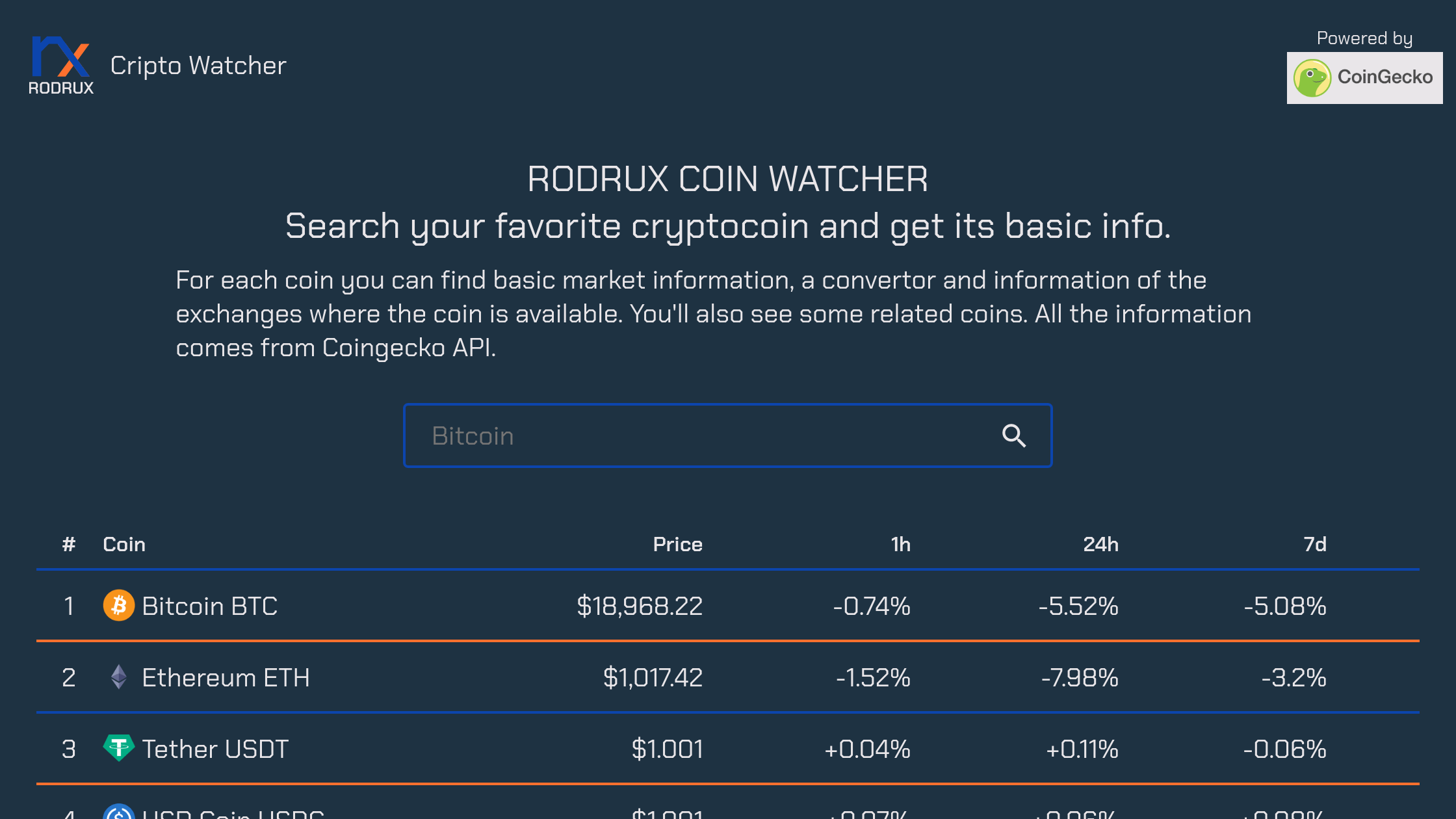Click the Tether USDT green icon

click(119, 748)
